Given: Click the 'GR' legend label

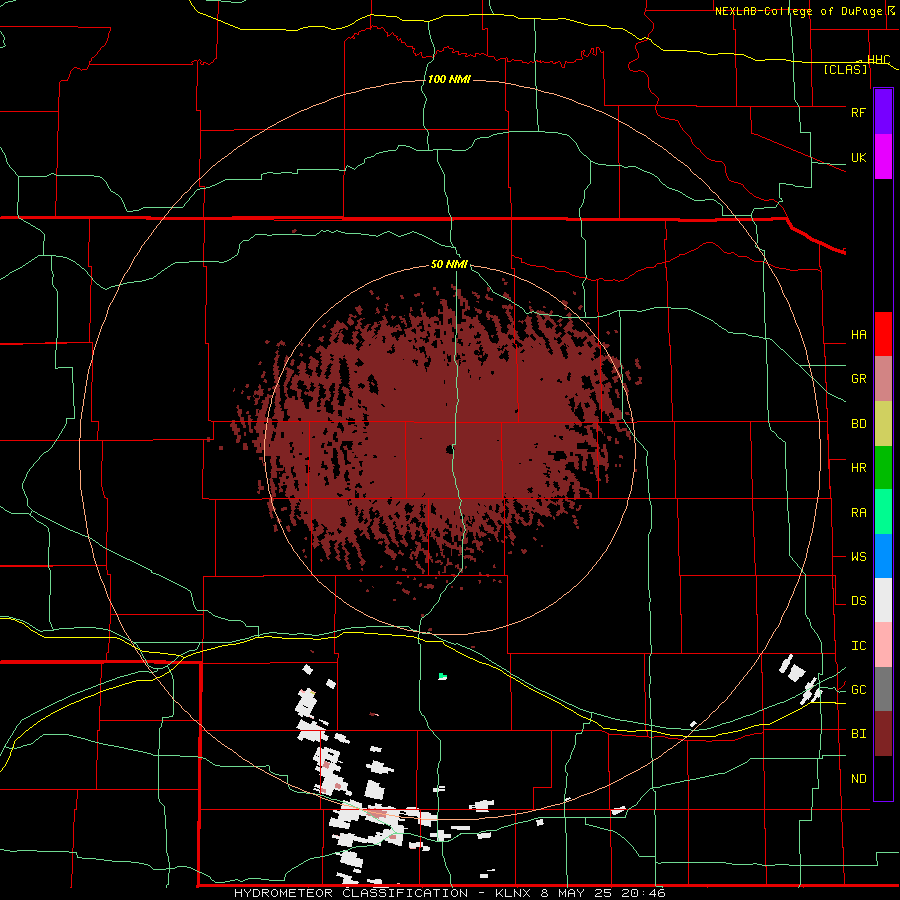Looking at the screenshot, I should 858,379.
